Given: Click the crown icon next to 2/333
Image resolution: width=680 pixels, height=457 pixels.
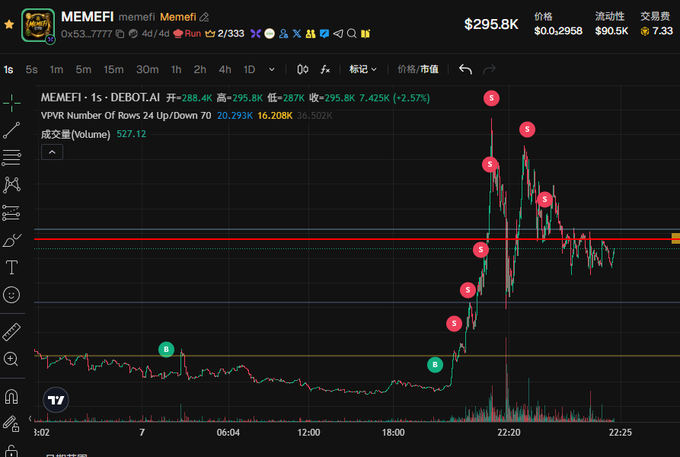Looking at the screenshot, I should (x=210, y=34).
